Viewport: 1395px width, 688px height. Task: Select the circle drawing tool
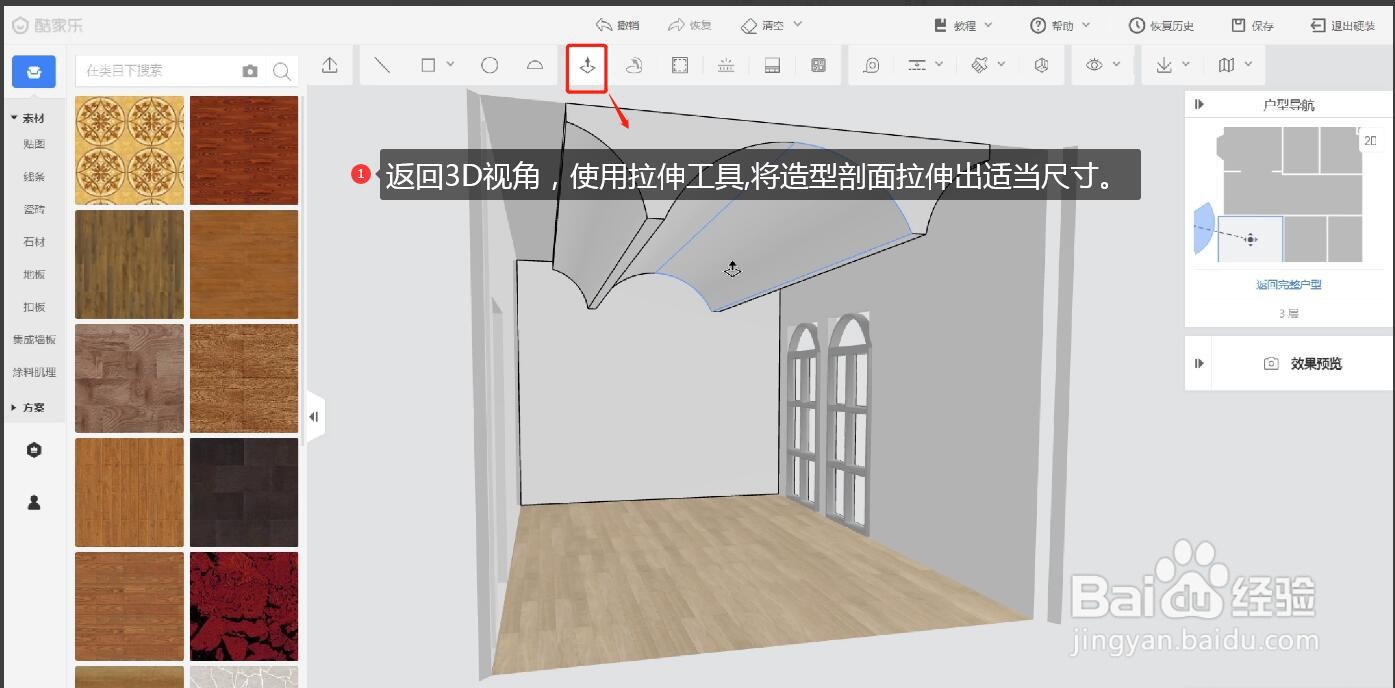coord(489,65)
